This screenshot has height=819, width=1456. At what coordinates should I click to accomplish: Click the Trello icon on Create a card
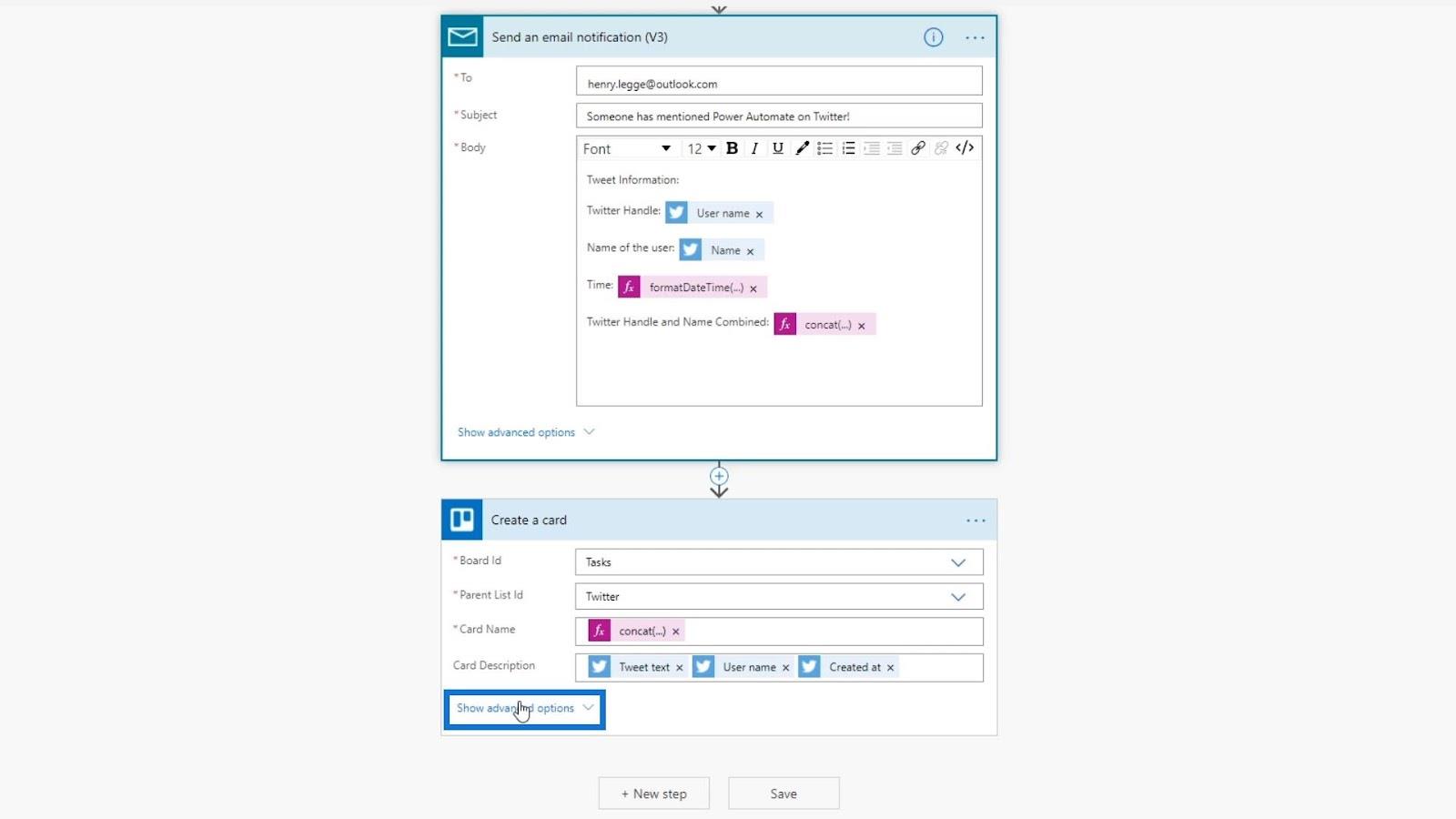(x=462, y=520)
